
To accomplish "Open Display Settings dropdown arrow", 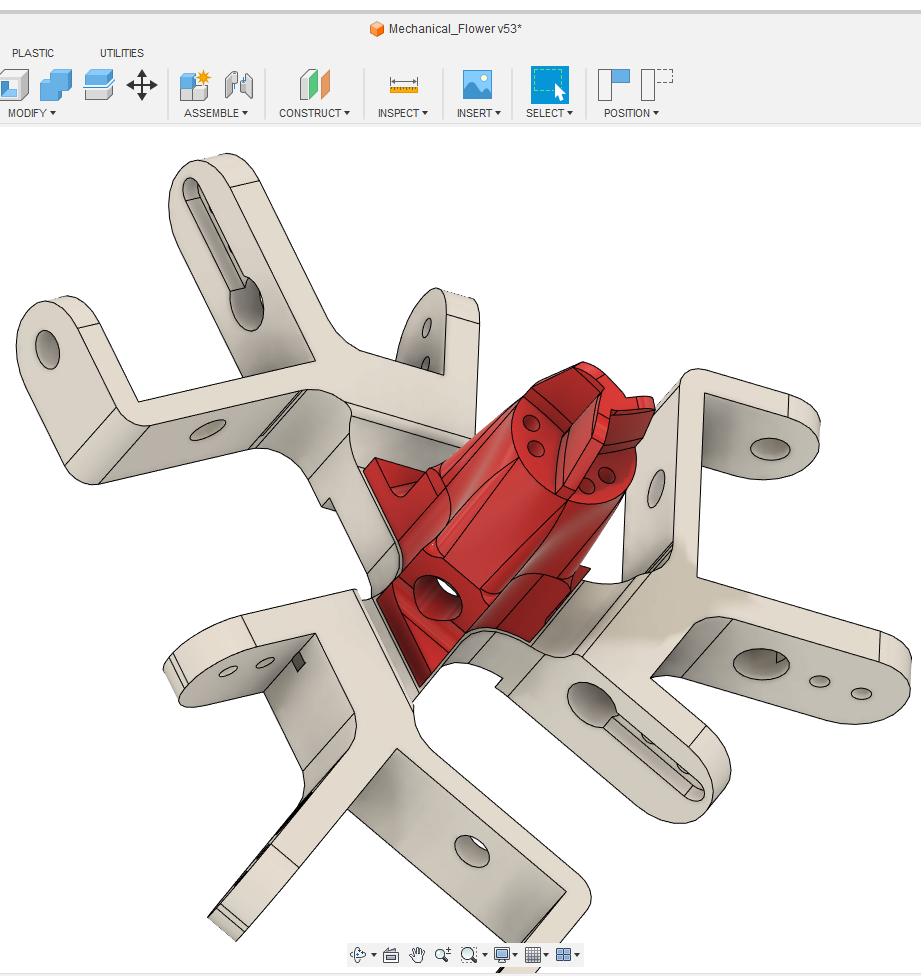I will 515,955.
